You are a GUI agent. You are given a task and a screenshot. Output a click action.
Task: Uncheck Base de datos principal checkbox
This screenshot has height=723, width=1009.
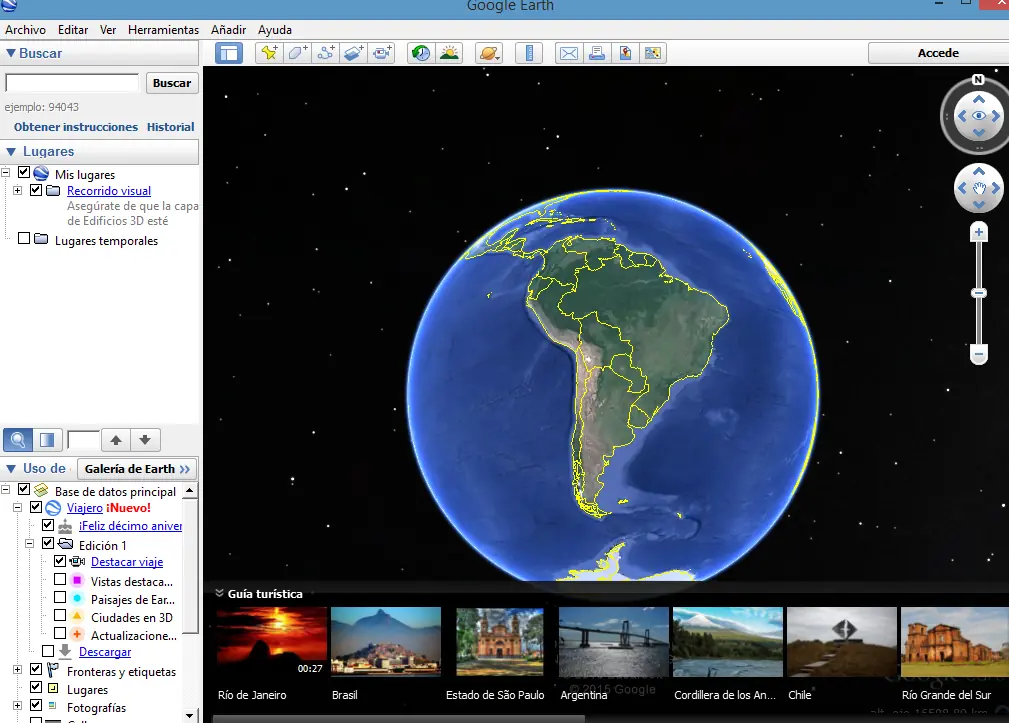pyautogui.click(x=24, y=490)
